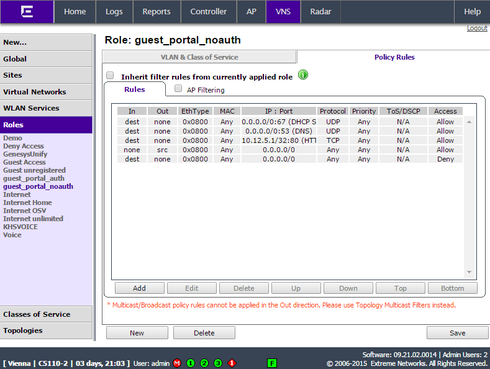Expand the New... sidebar section
The width and height of the screenshot is (490, 369).
(x=46, y=42)
